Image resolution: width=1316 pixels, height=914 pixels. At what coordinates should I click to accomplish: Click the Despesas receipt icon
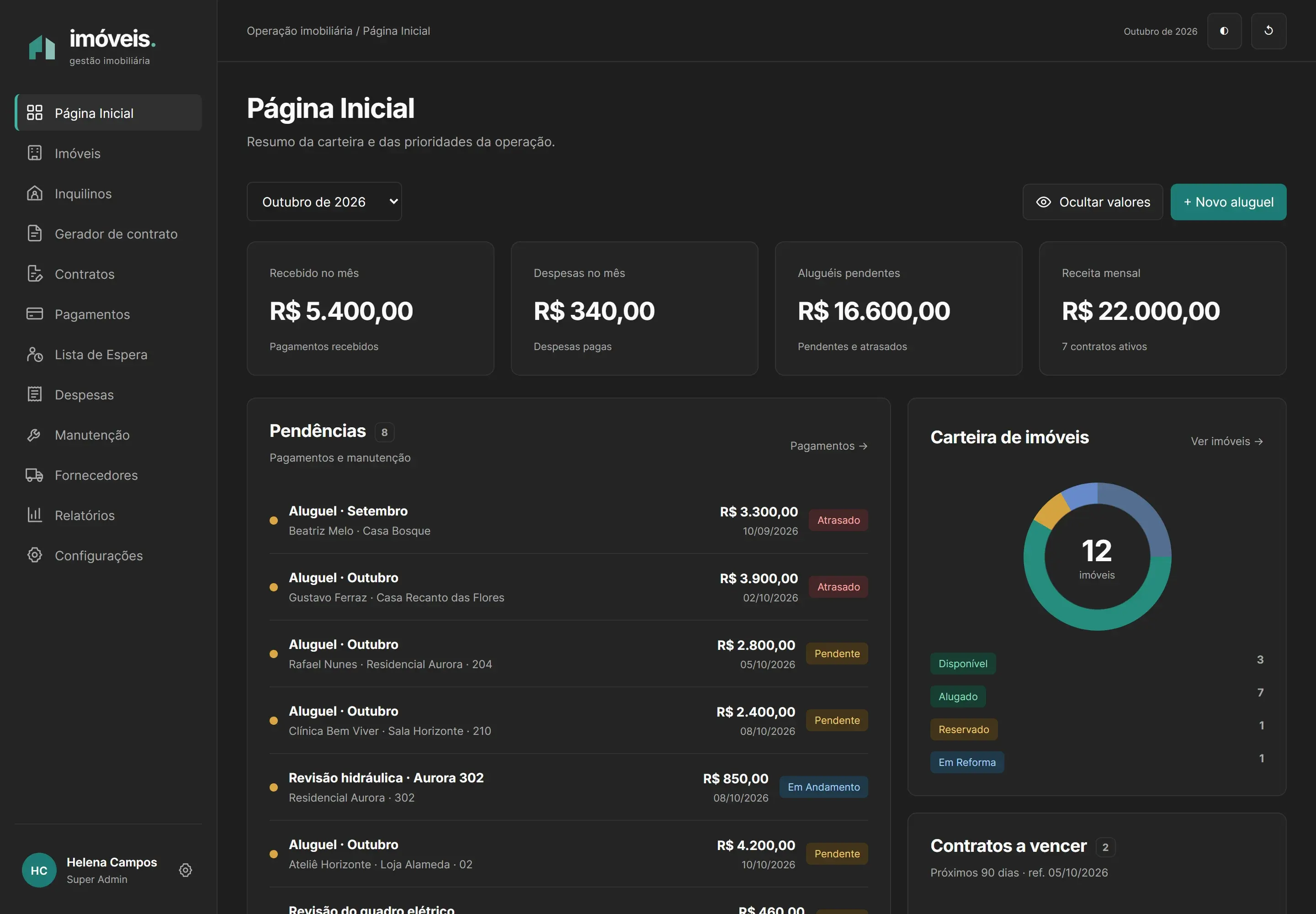(35, 394)
